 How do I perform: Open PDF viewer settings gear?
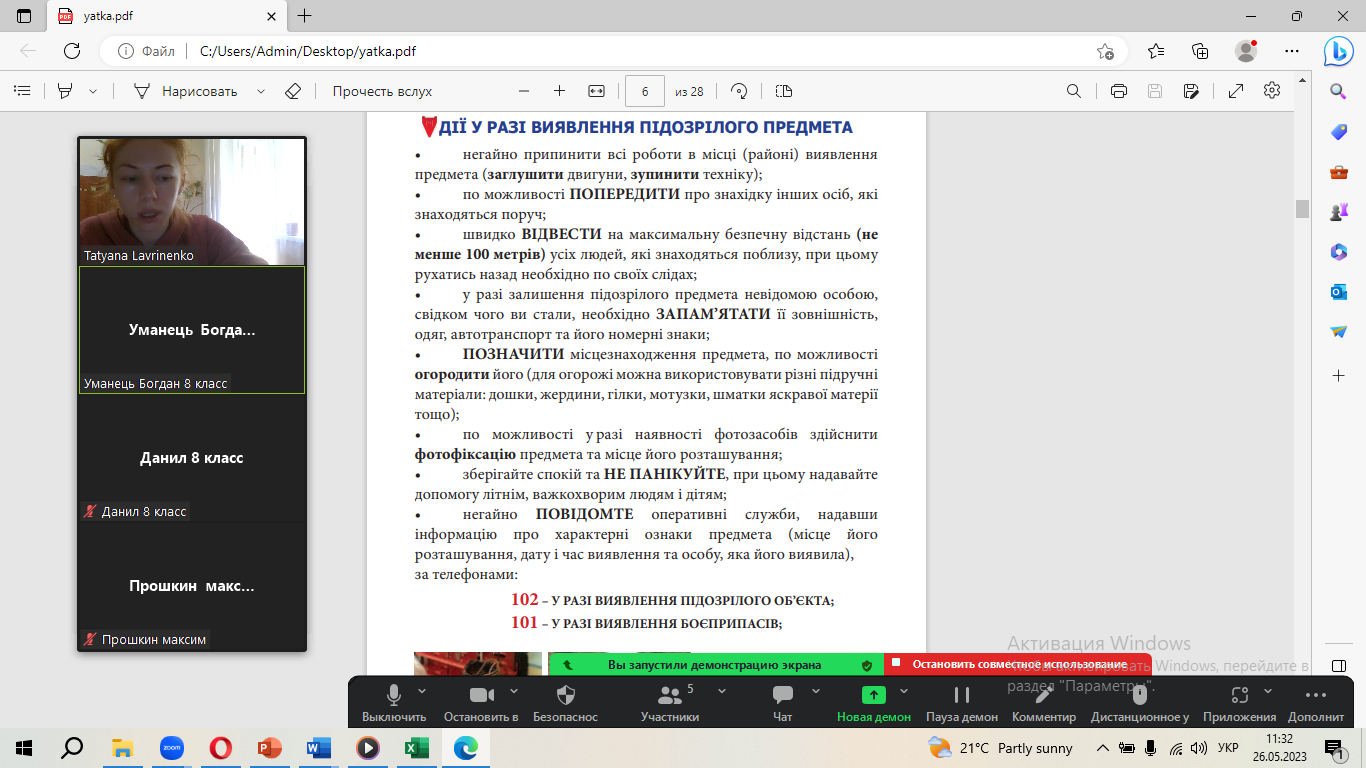coord(1272,90)
